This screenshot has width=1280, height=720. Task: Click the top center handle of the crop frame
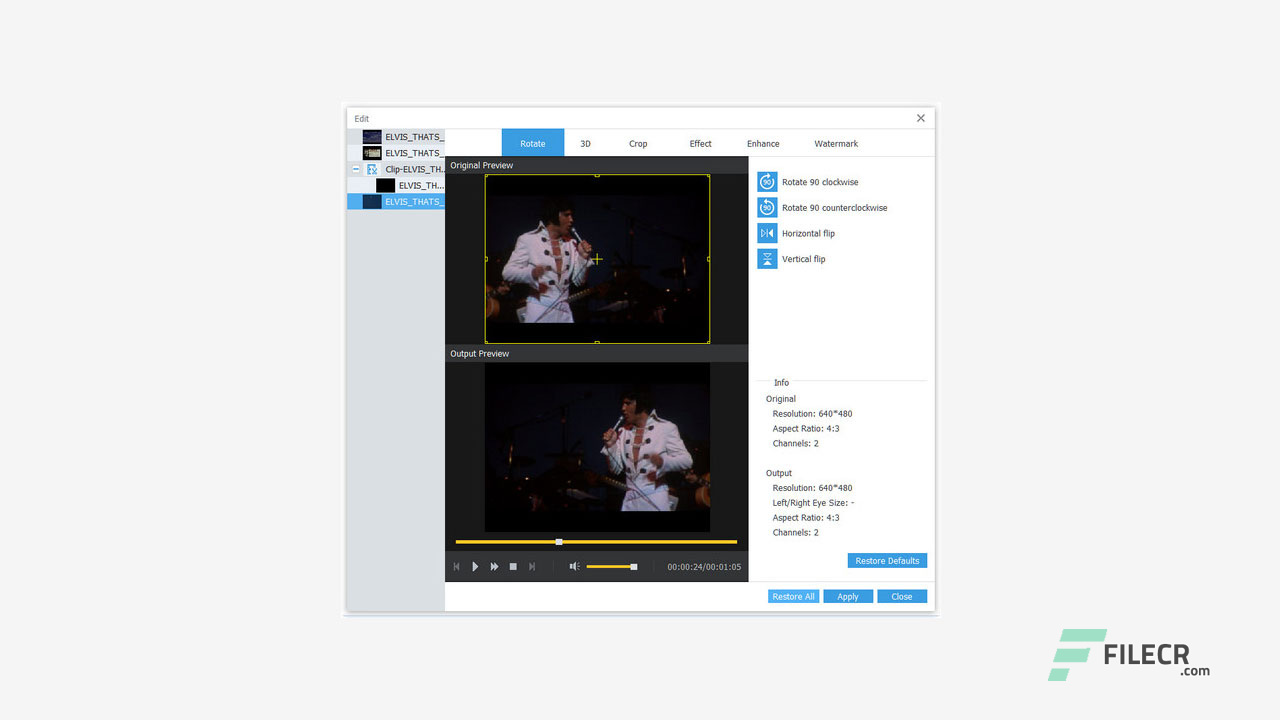[597, 175]
